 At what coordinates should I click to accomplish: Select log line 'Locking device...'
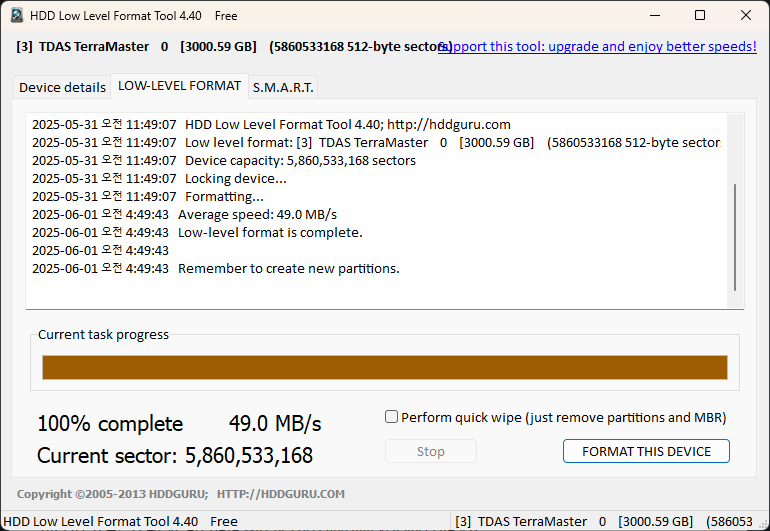pyautogui.click(x=160, y=178)
